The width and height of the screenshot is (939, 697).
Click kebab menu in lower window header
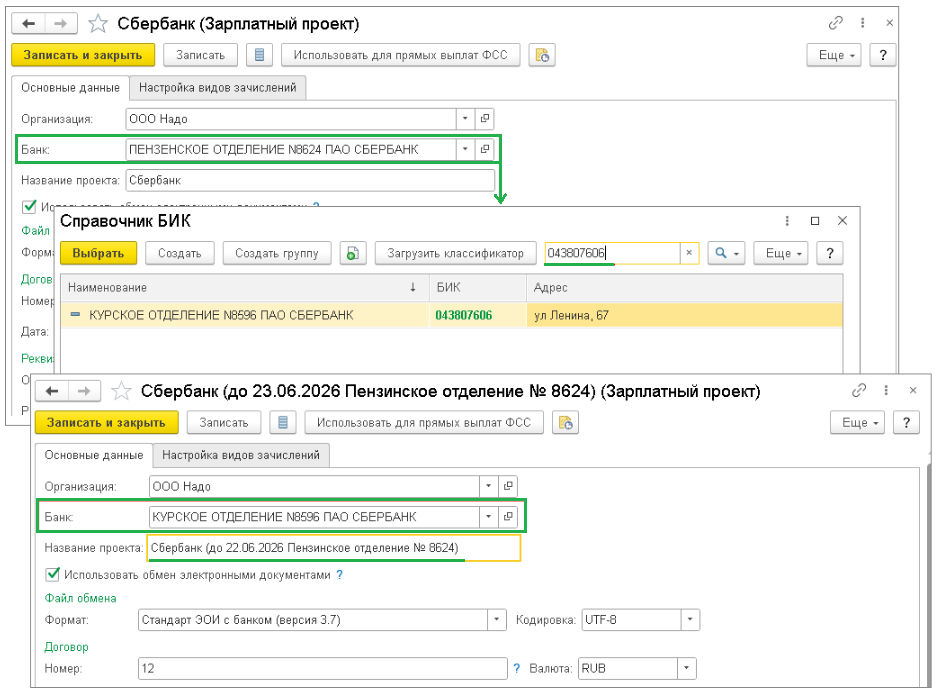tap(886, 390)
